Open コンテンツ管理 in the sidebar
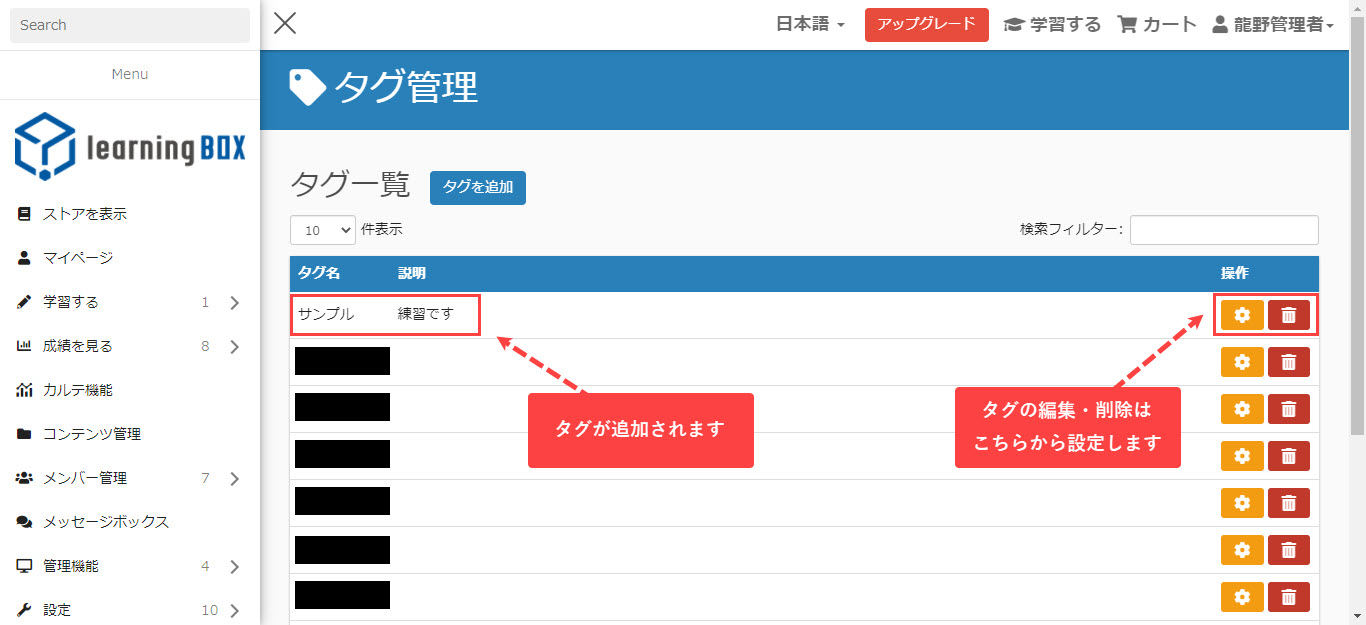Image resolution: width=1366 pixels, height=625 pixels. 91,434
